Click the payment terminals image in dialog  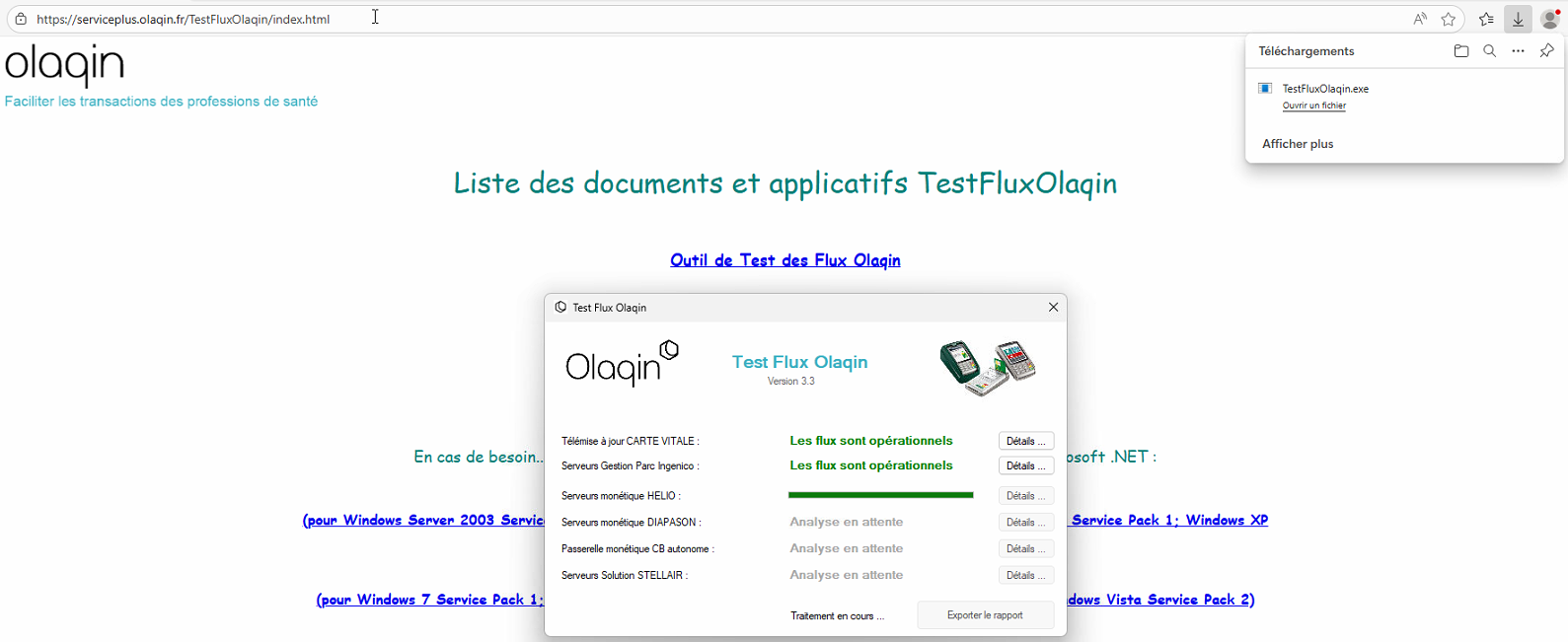pos(987,368)
